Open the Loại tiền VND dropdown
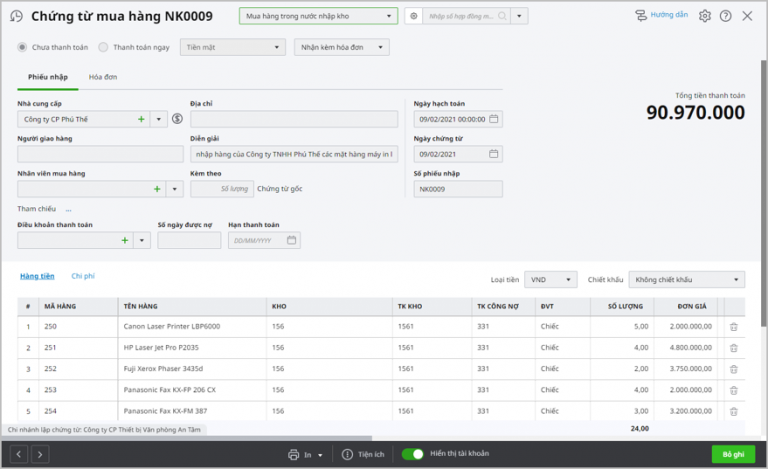The image size is (768, 469). point(551,280)
